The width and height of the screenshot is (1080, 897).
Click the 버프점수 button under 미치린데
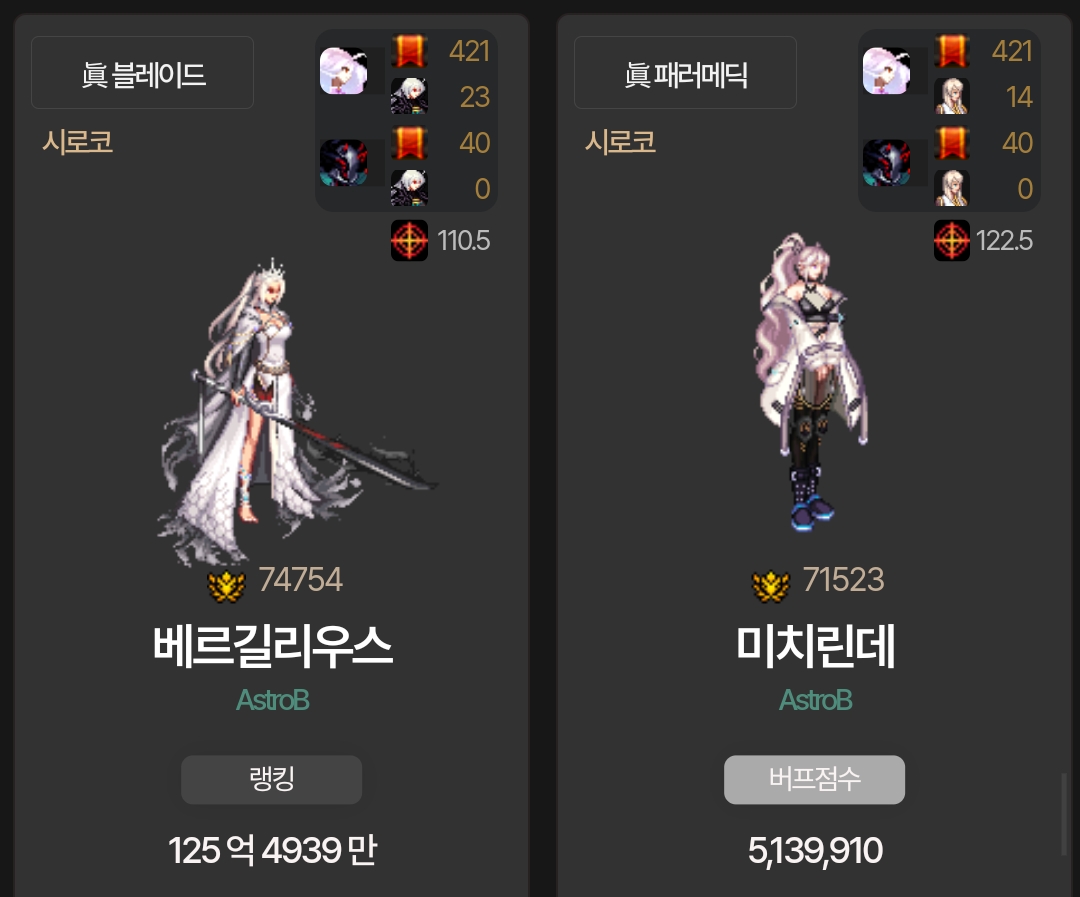814,779
